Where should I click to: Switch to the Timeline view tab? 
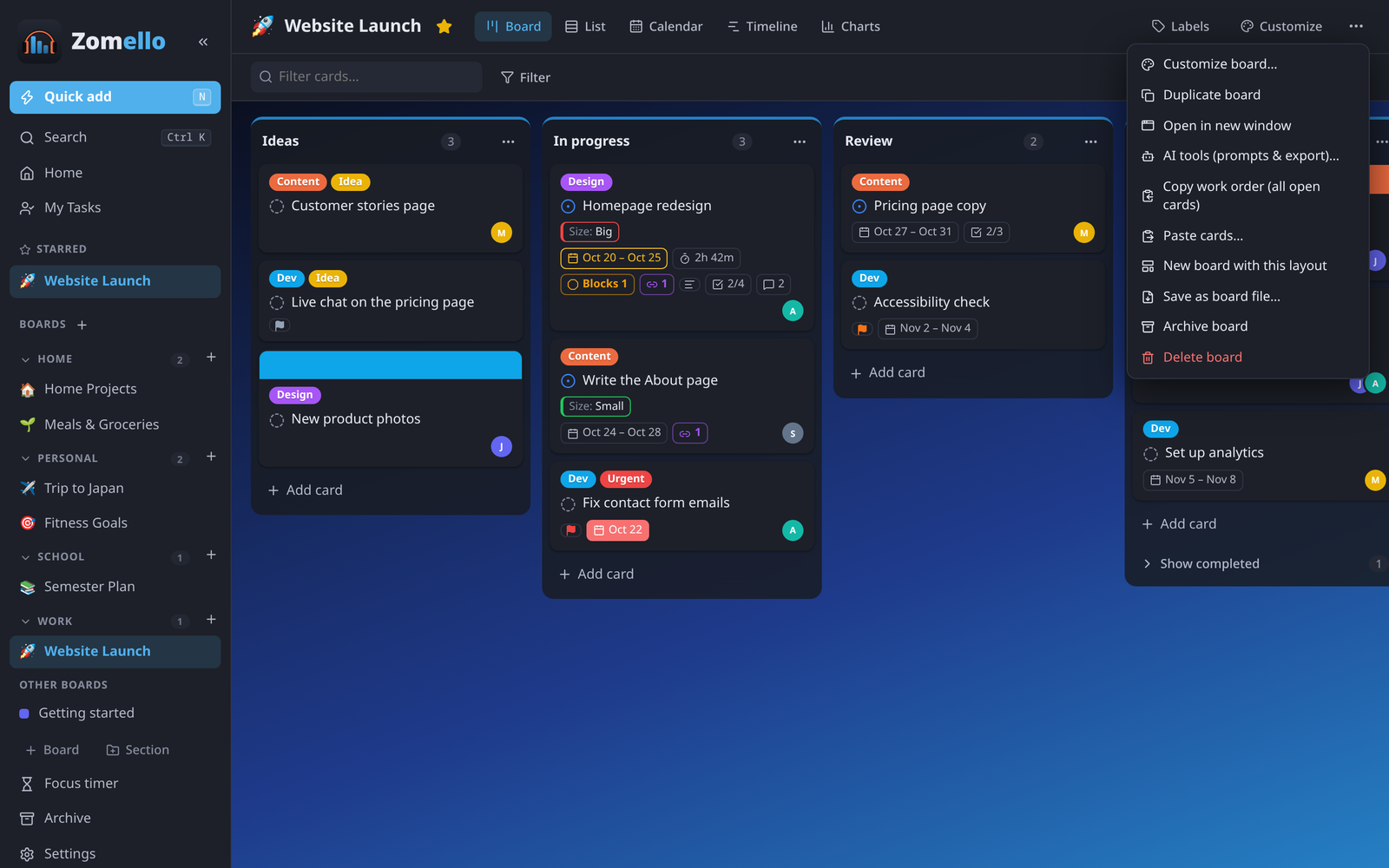click(x=762, y=26)
